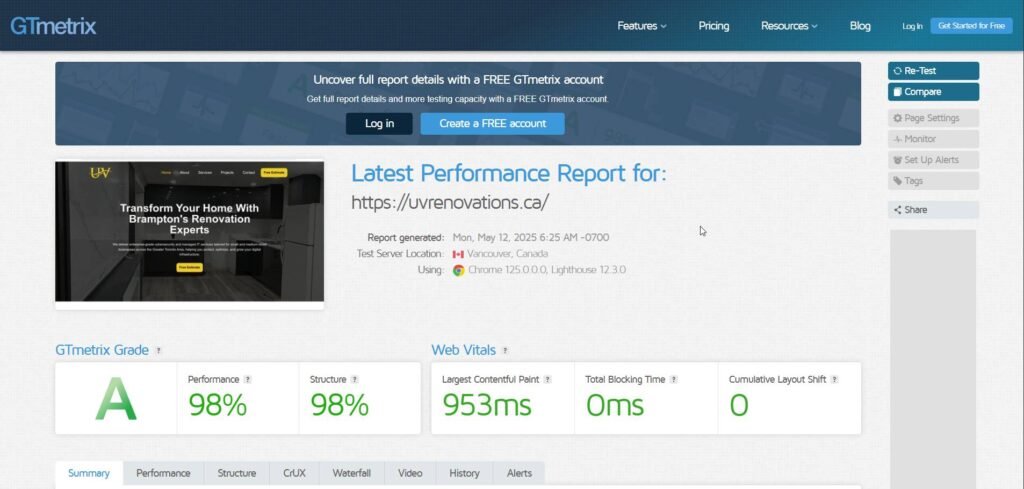This screenshot has height=489, width=1024.
Task: Click the https://uvrenovations.ca/ URL text
Action: coord(450,202)
